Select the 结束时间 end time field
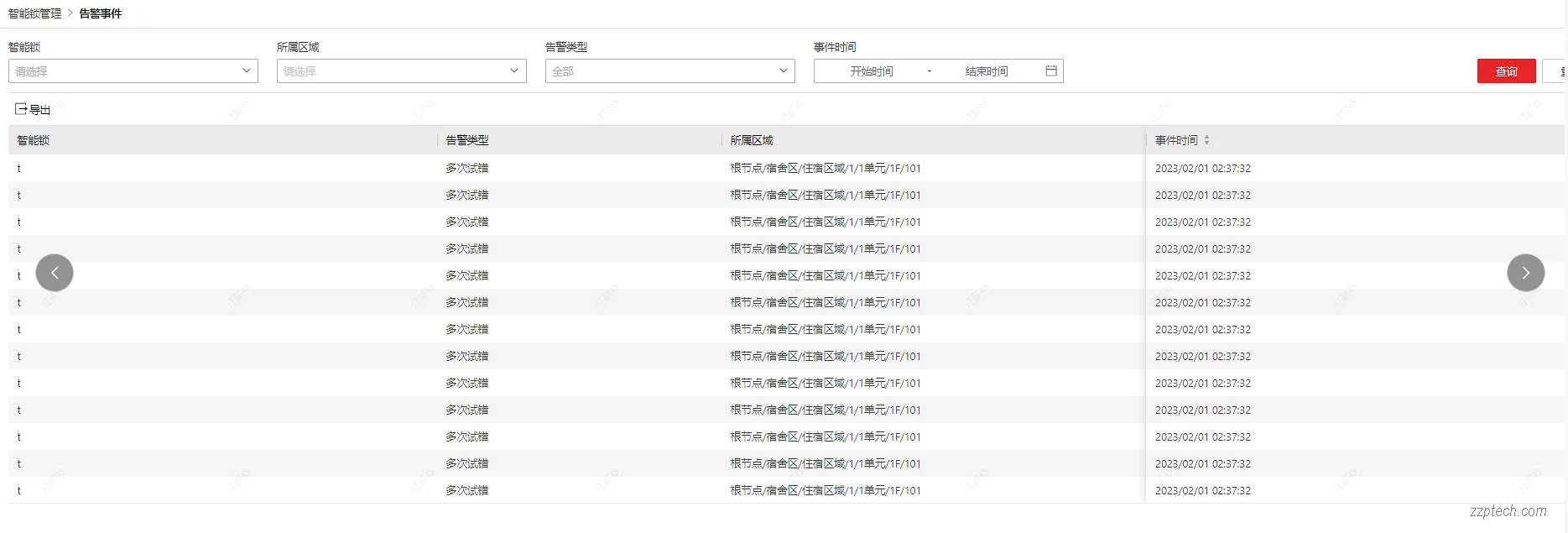This screenshot has width=1568, height=533. 987,71
